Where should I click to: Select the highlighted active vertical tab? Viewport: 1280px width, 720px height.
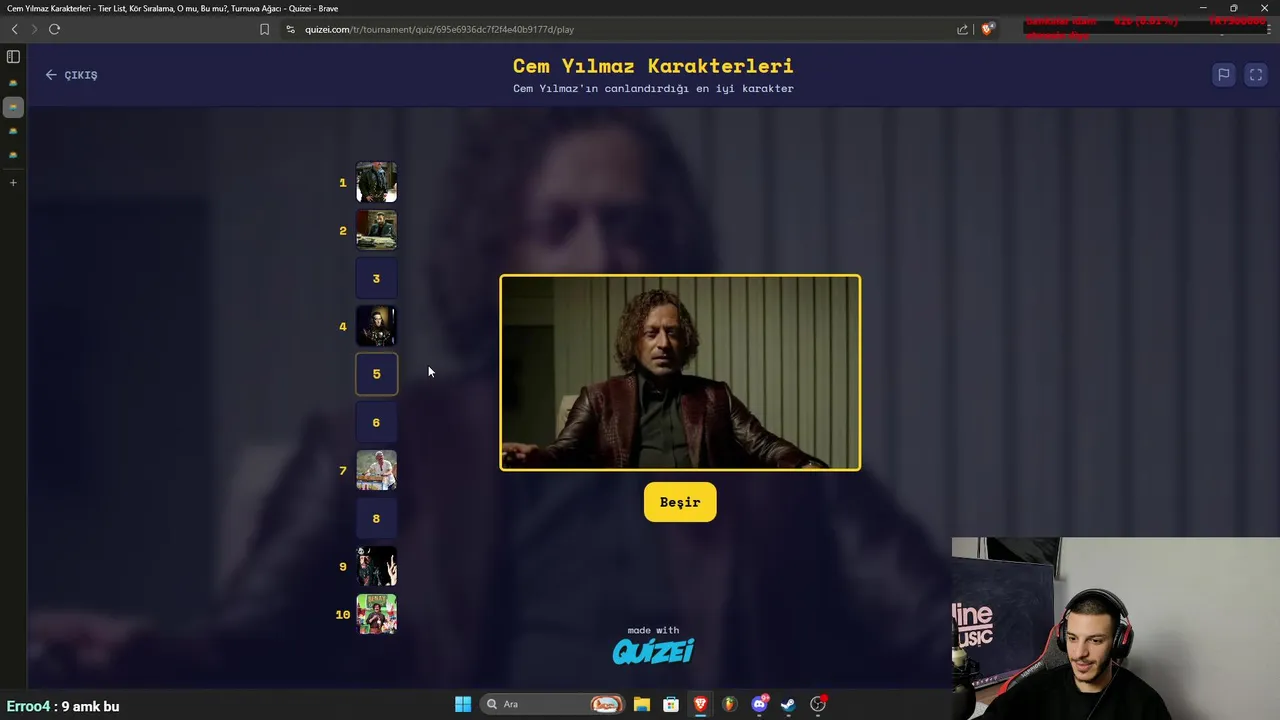pos(13,106)
